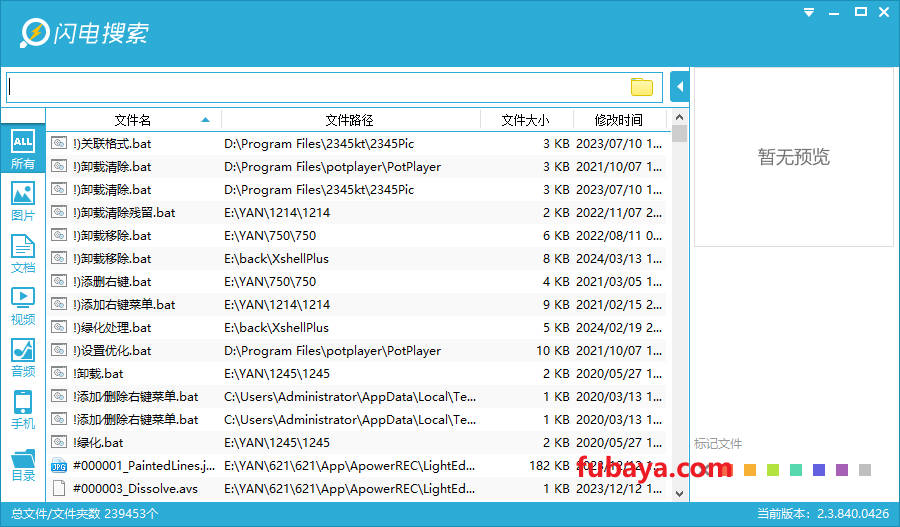900x527 pixels.
Task: Click the file icon of !)添加右键菜单.bat
Action: coord(59,304)
